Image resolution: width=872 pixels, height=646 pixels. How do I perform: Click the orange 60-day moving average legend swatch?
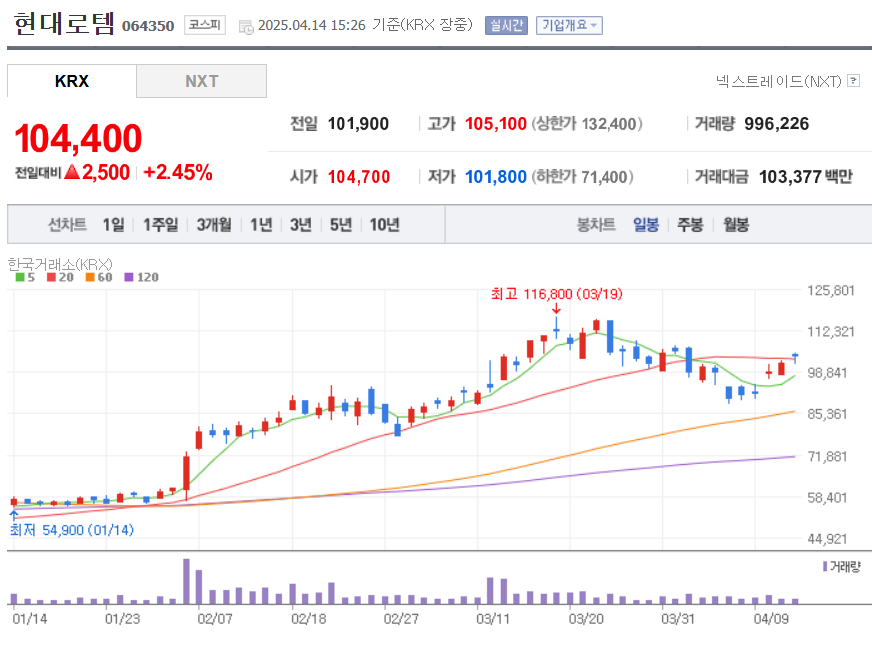90,277
